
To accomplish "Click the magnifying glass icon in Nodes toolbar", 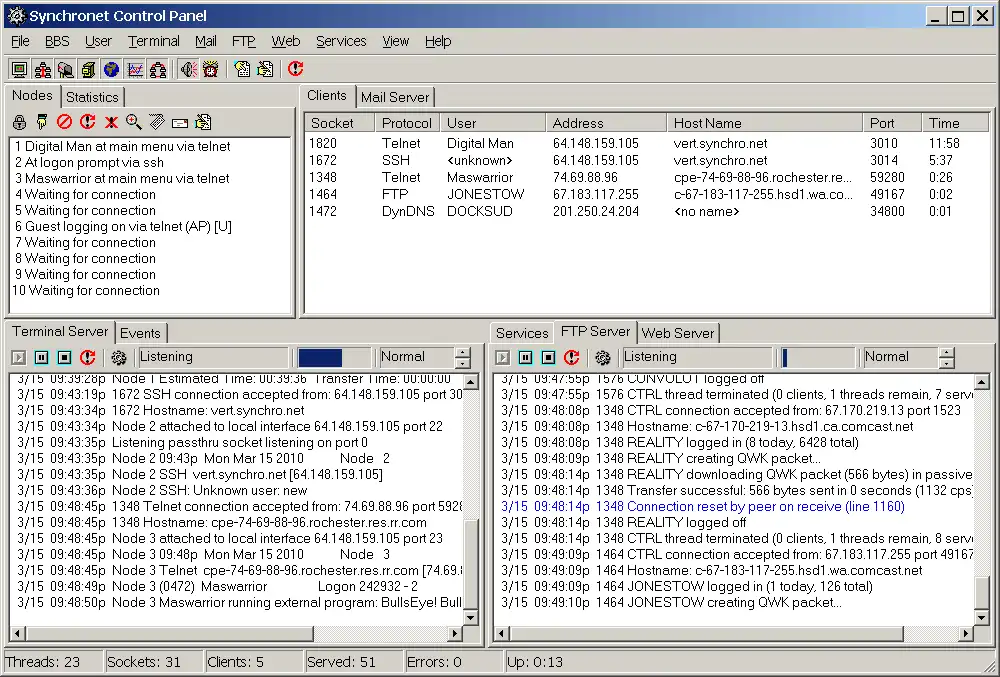I will (133, 122).
